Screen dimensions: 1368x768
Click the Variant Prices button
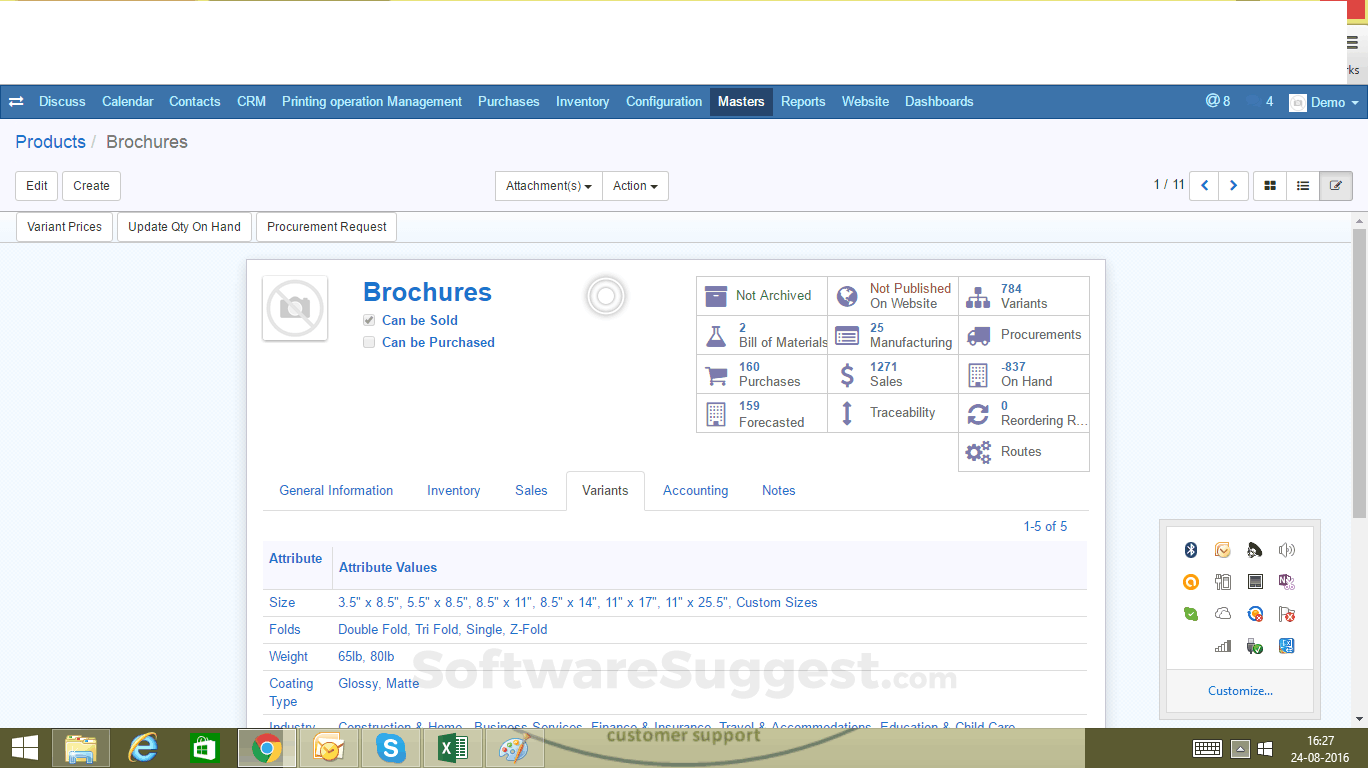(x=64, y=227)
